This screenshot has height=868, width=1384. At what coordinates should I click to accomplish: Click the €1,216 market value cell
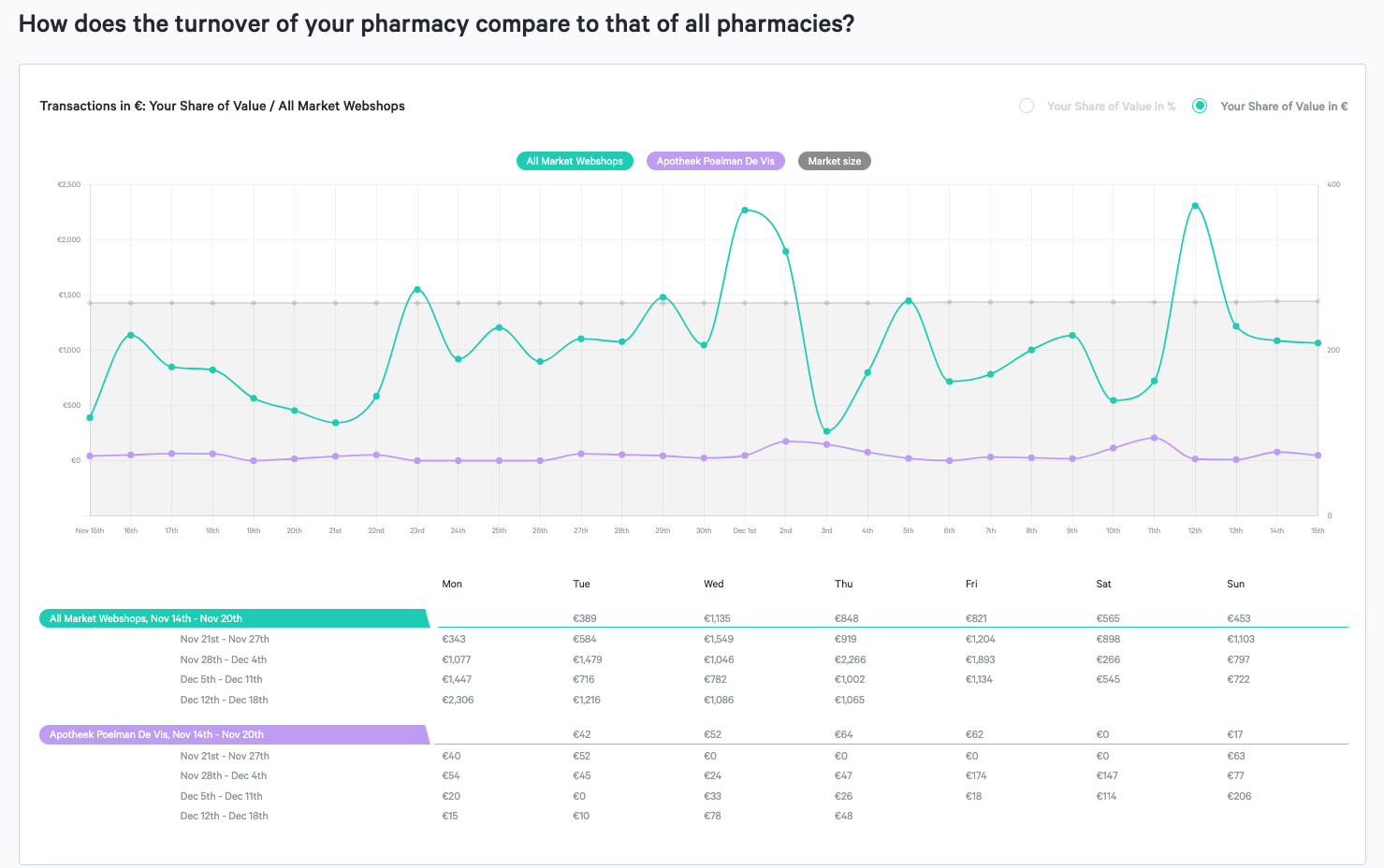(587, 700)
